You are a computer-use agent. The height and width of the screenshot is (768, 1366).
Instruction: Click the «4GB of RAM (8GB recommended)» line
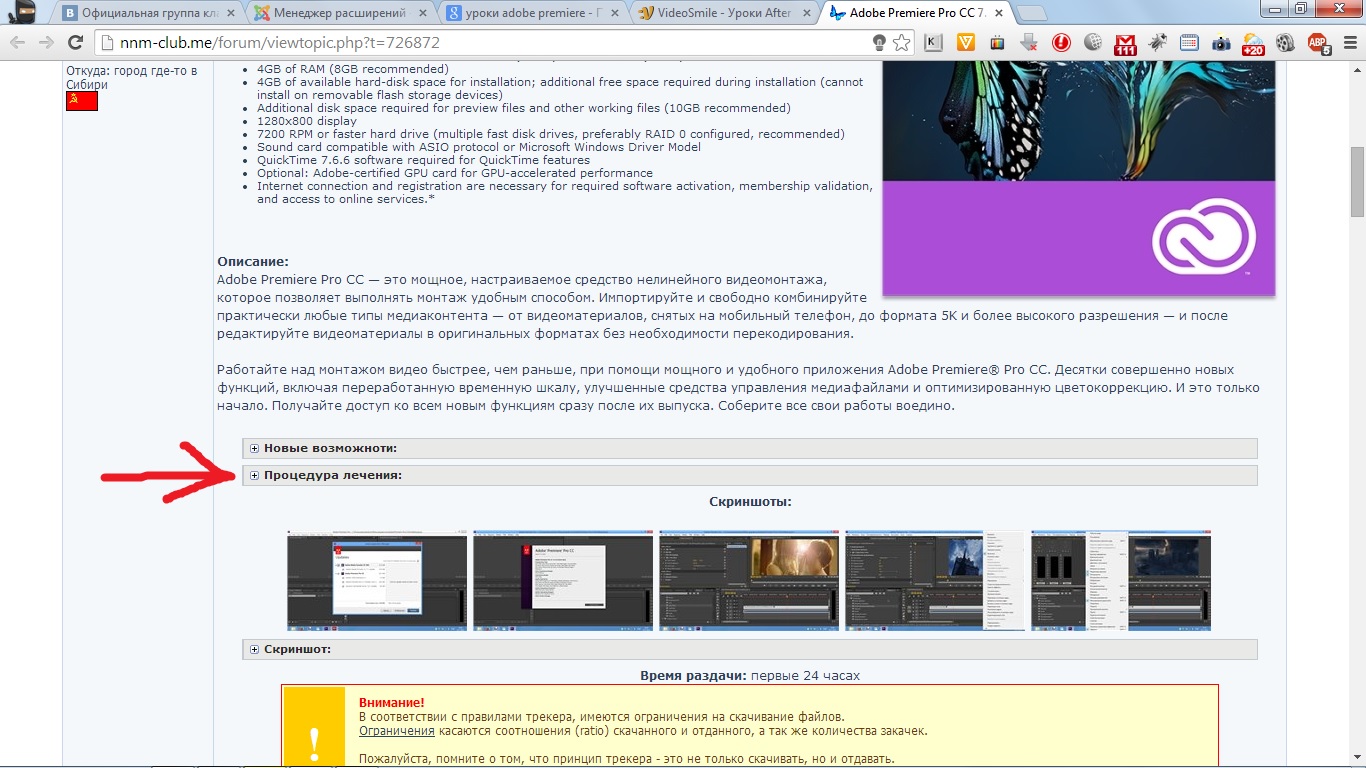point(353,69)
